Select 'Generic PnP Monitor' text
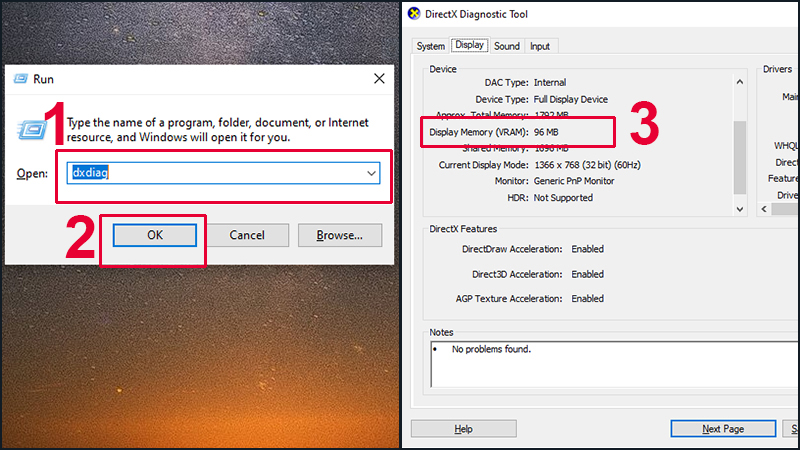Image resolution: width=800 pixels, height=450 pixels. [x=574, y=181]
